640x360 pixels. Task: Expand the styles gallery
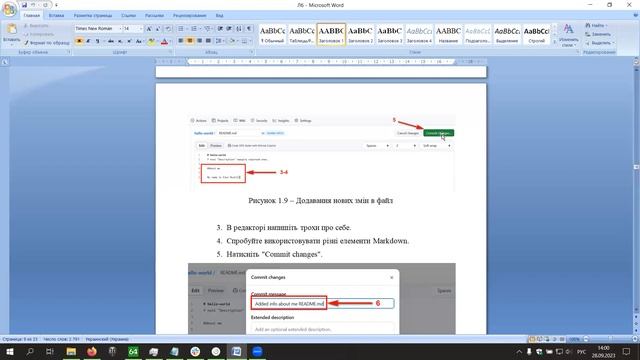pyautogui.click(x=554, y=42)
